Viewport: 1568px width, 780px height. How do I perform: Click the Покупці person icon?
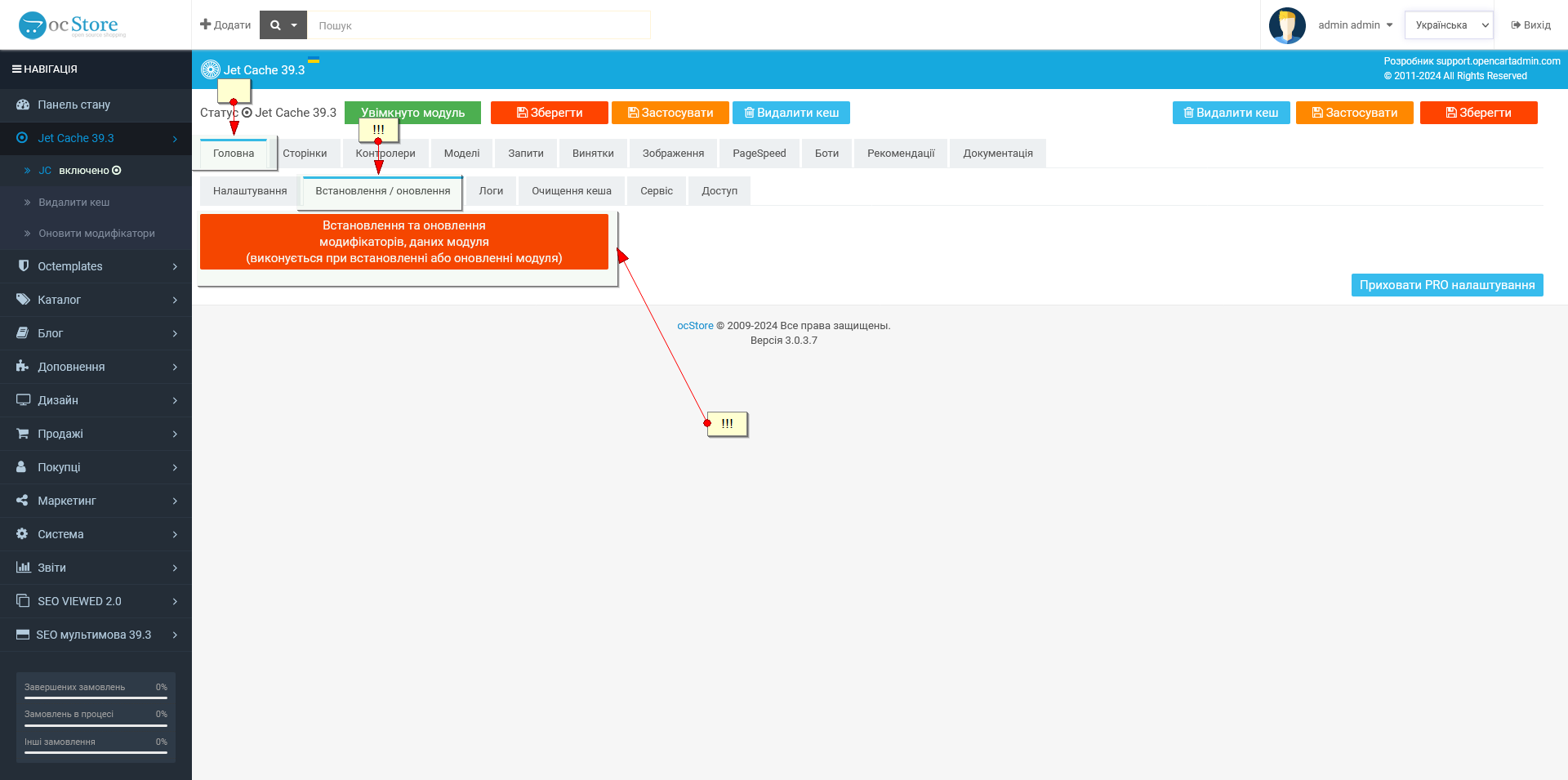click(22, 467)
